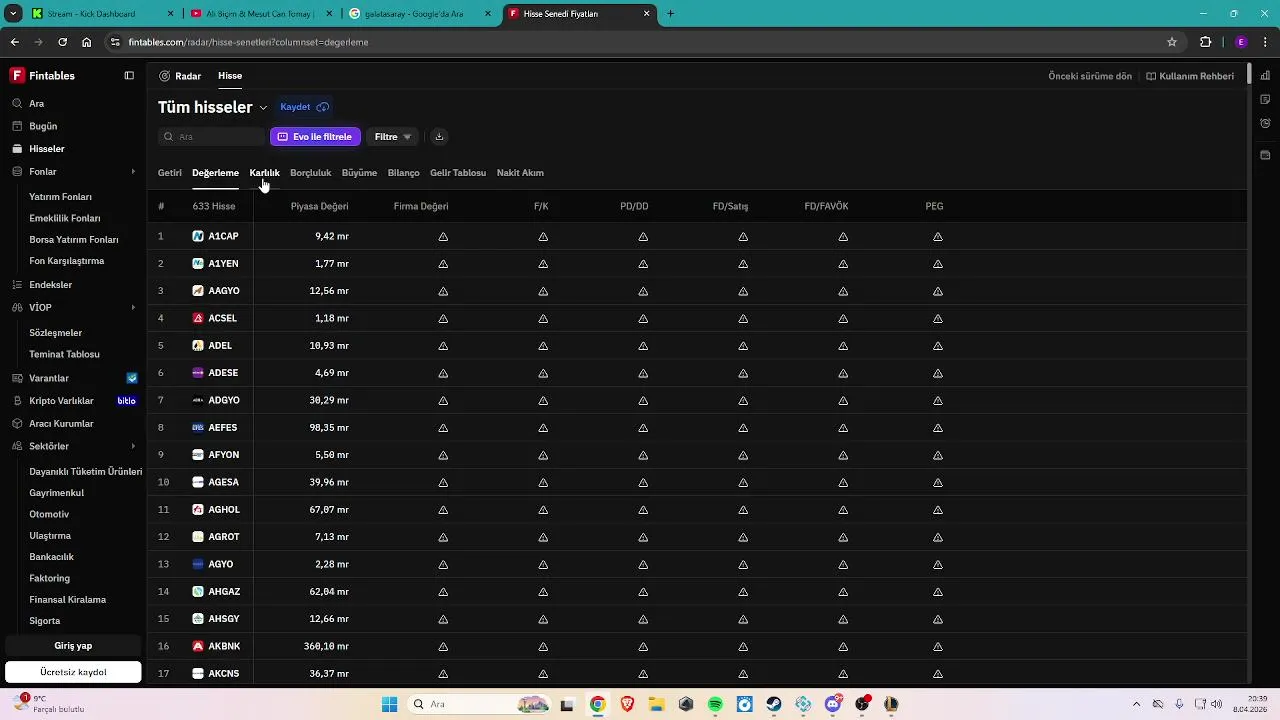This screenshot has height=720, width=1280.
Task: Switch to Google galatasaray browser tab
Action: coord(420,14)
